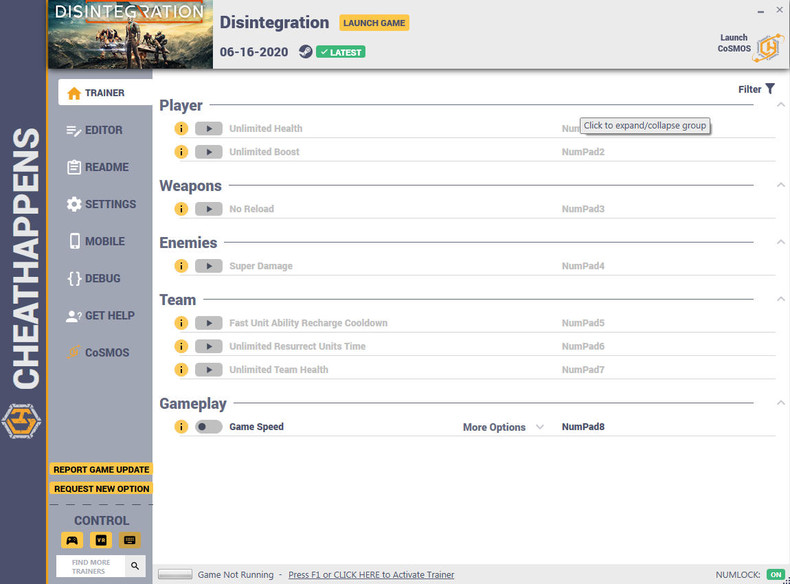Open info for Unlimited Team Health

tap(181, 369)
